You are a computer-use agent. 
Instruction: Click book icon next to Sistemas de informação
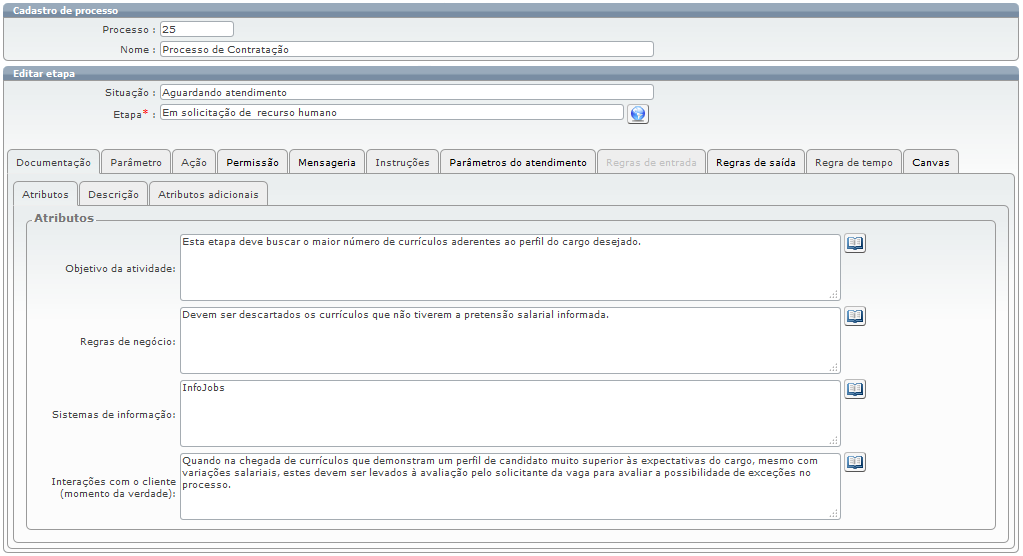pyautogui.click(x=855, y=390)
